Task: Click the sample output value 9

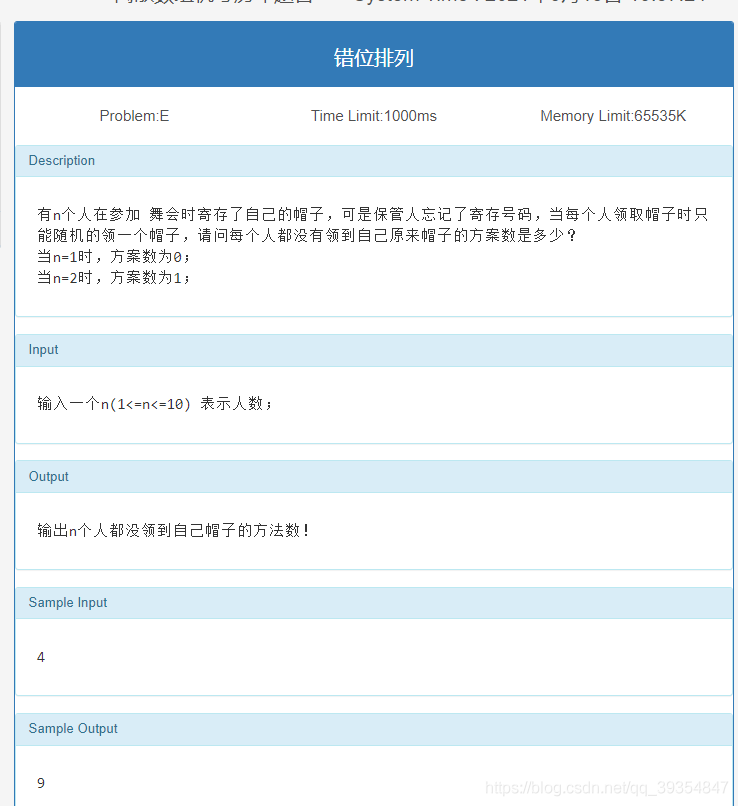Action: [x=41, y=783]
